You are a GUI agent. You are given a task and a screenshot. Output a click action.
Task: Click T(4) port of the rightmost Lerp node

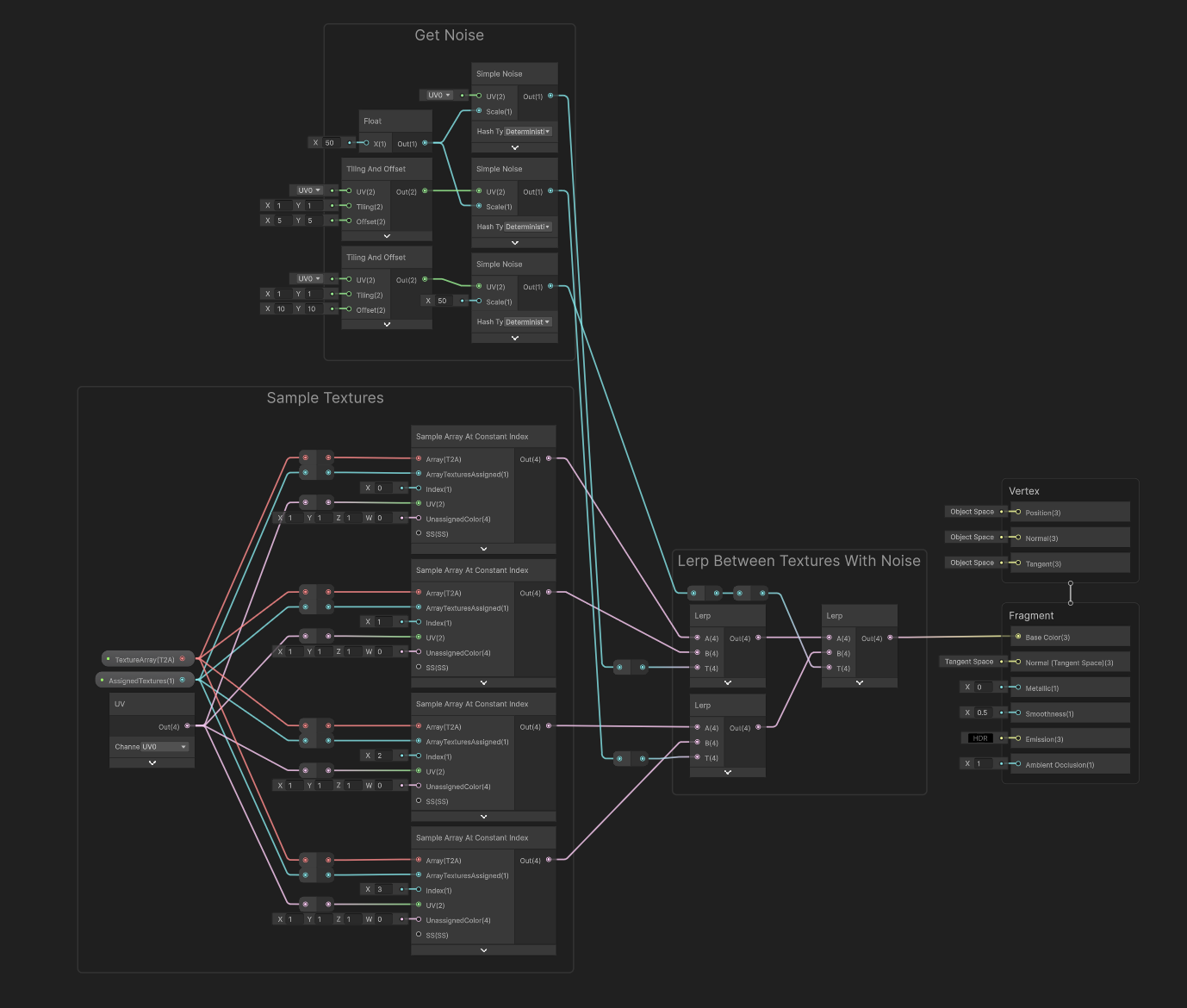click(x=830, y=668)
